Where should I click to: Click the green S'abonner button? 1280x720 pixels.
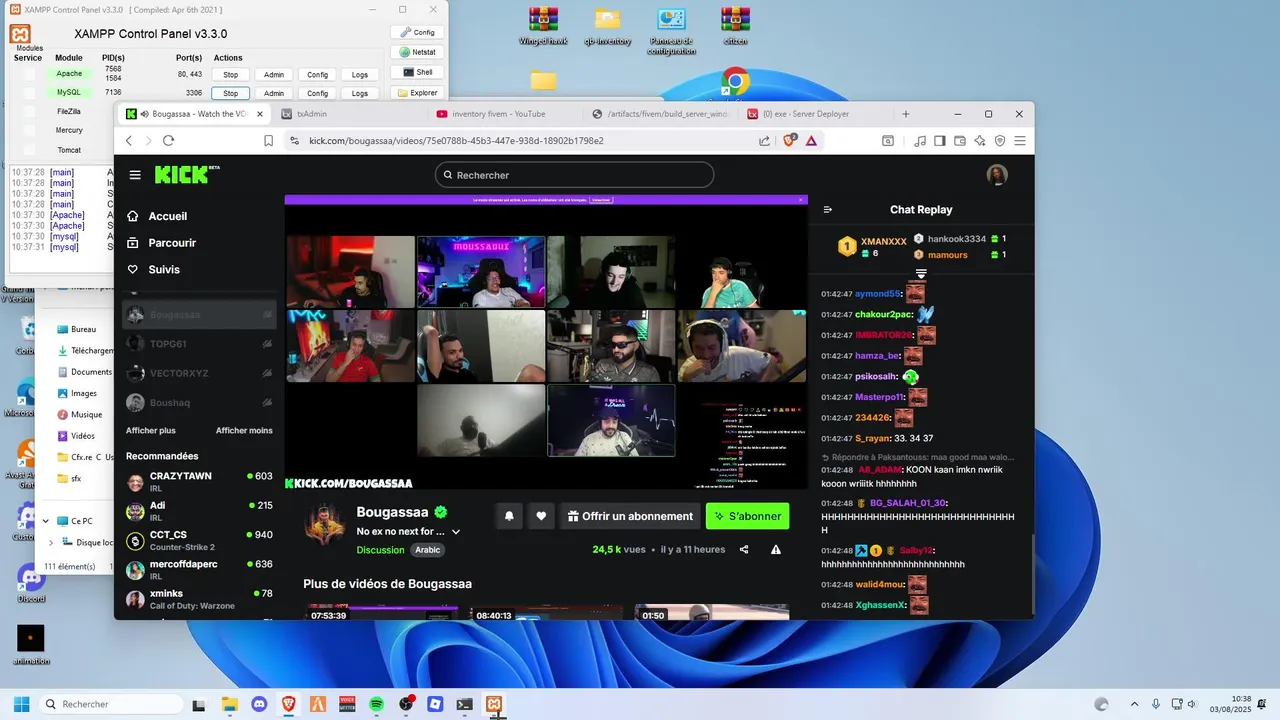pos(747,516)
